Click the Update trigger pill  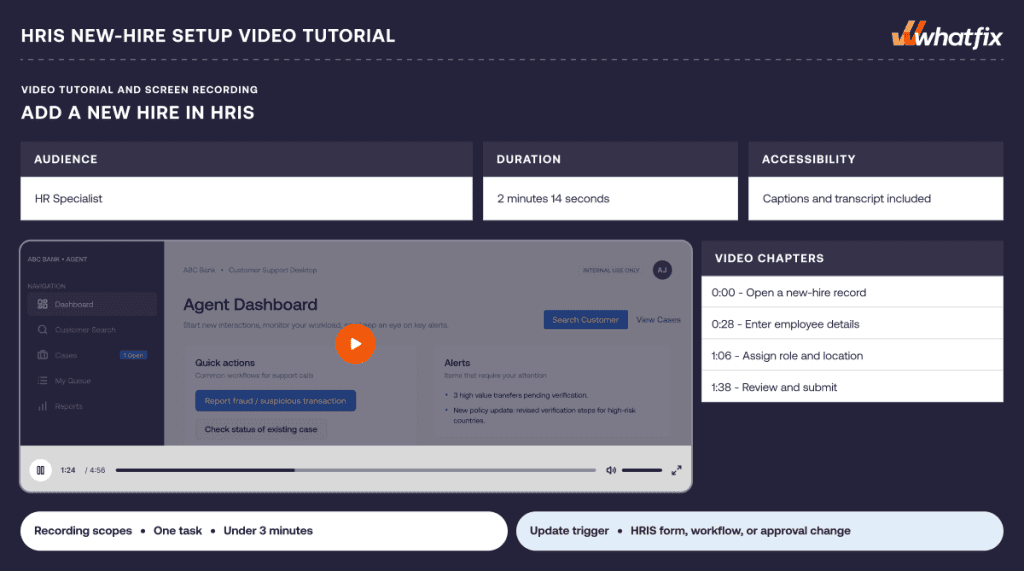coord(760,530)
